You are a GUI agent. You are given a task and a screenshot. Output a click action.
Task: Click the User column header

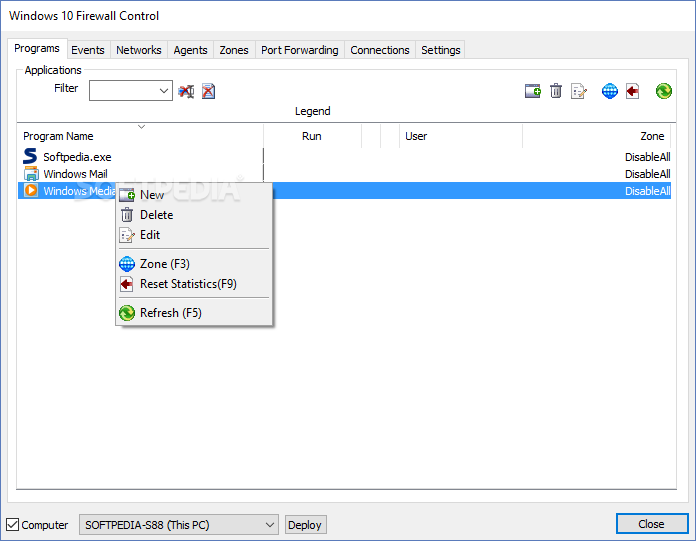pyautogui.click(x=461, y=136)
